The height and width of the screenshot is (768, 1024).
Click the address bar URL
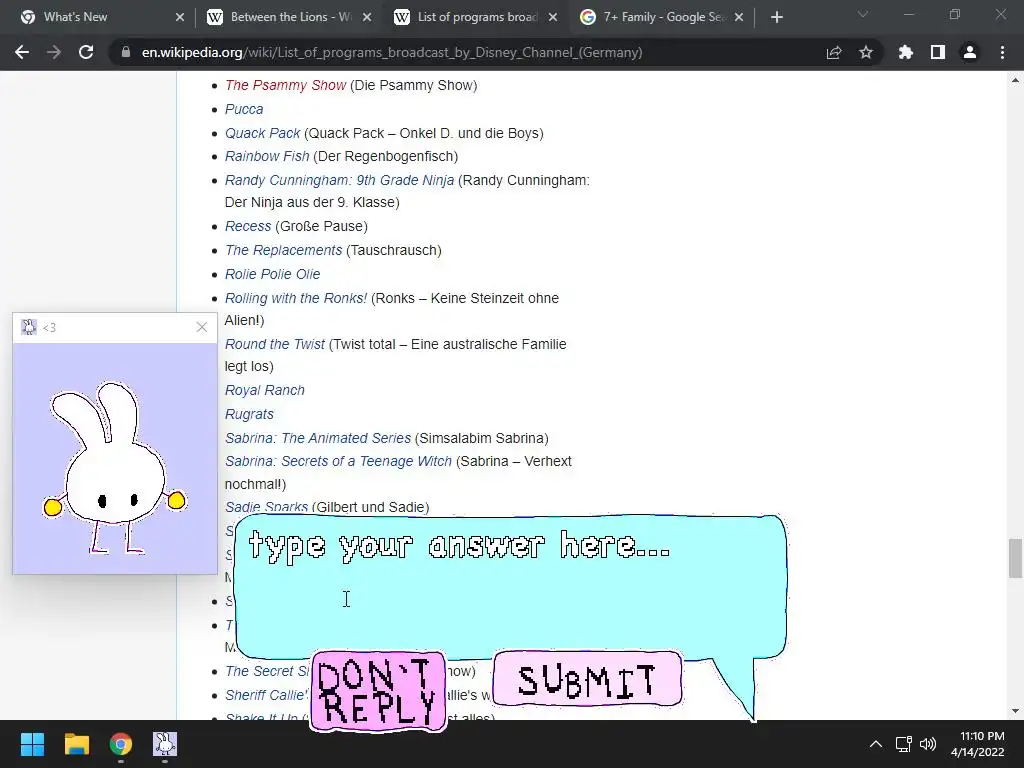392,52
